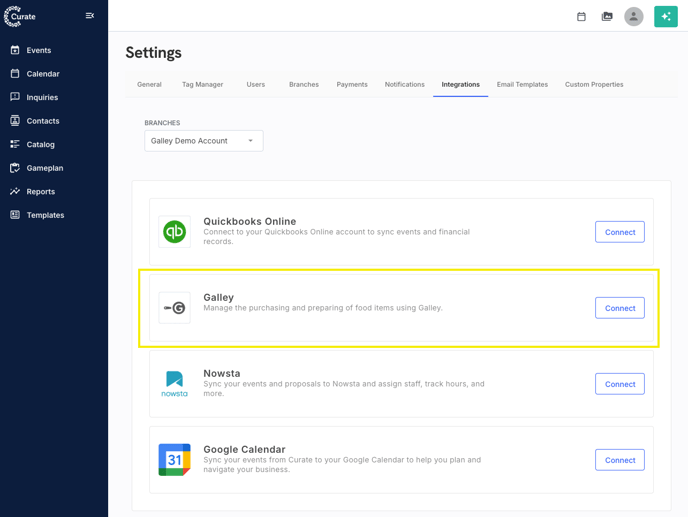The height and width of the screenshot is (517, 688).
Task: Switch to the Tag Manager tab
Action: click(x=203, y=84)
